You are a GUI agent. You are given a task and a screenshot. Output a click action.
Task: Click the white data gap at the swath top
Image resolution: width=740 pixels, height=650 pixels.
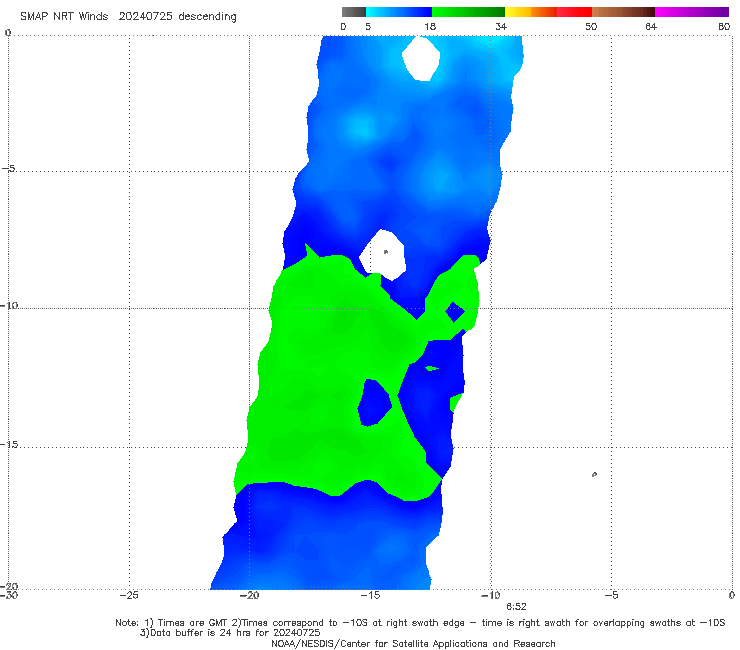click(x=421, y=59)
